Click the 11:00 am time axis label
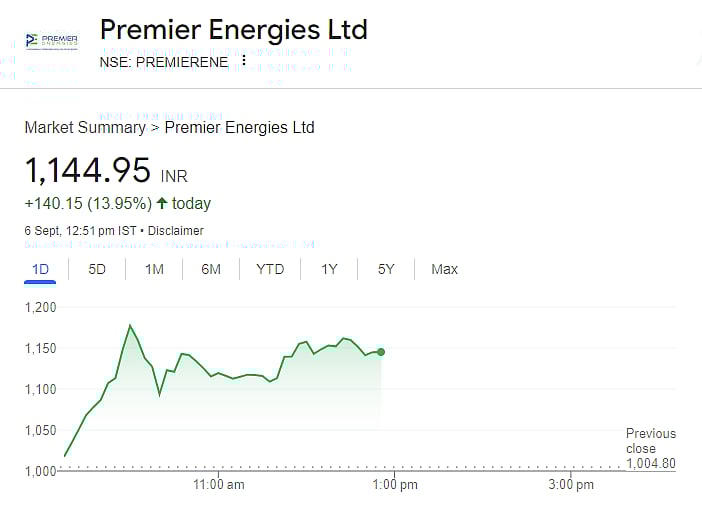702x509 pixels. click(220, 485)
